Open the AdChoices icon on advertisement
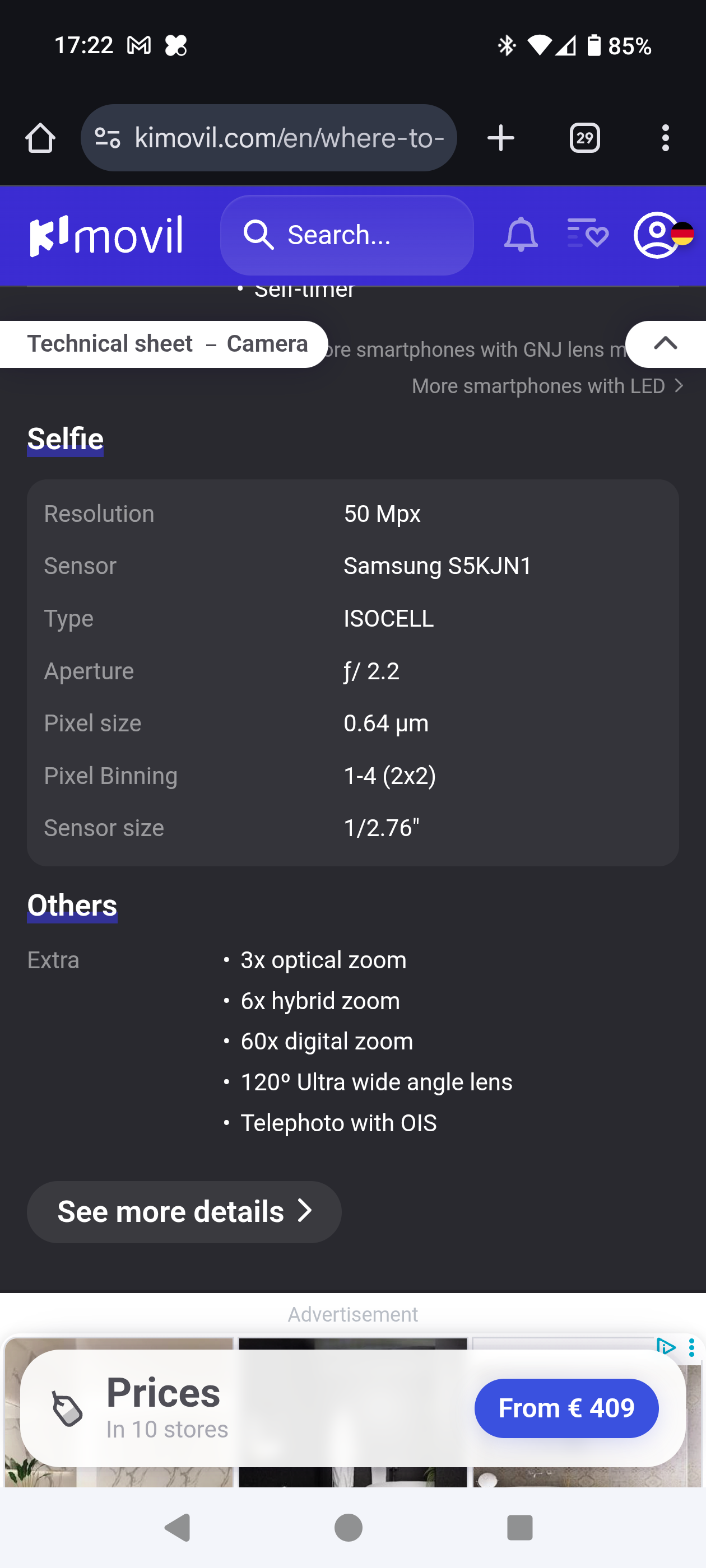 tap(666, 1346)
